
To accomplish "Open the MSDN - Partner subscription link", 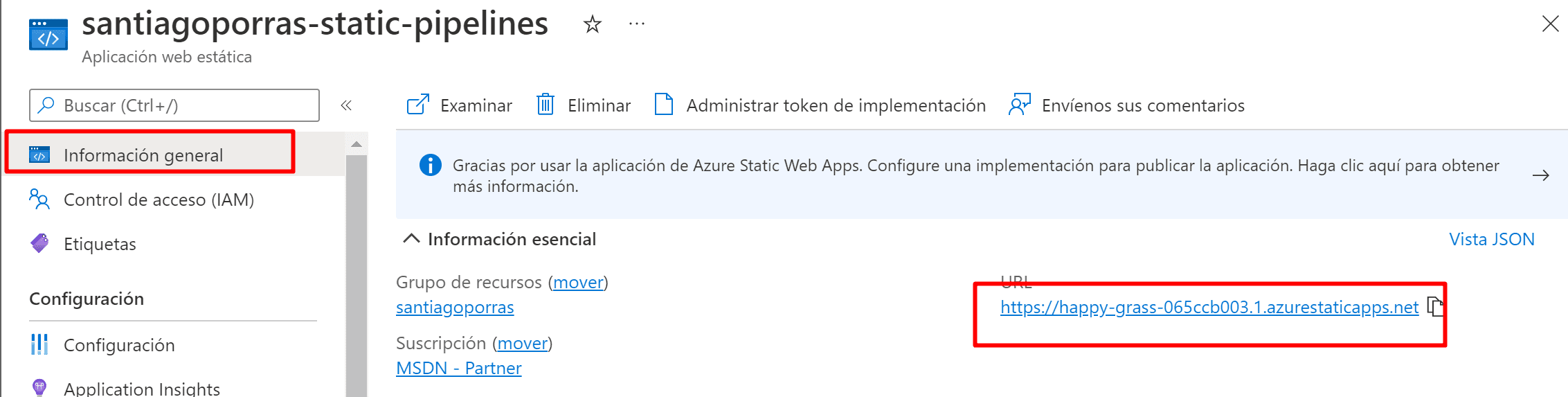I will tap(459, 368).
